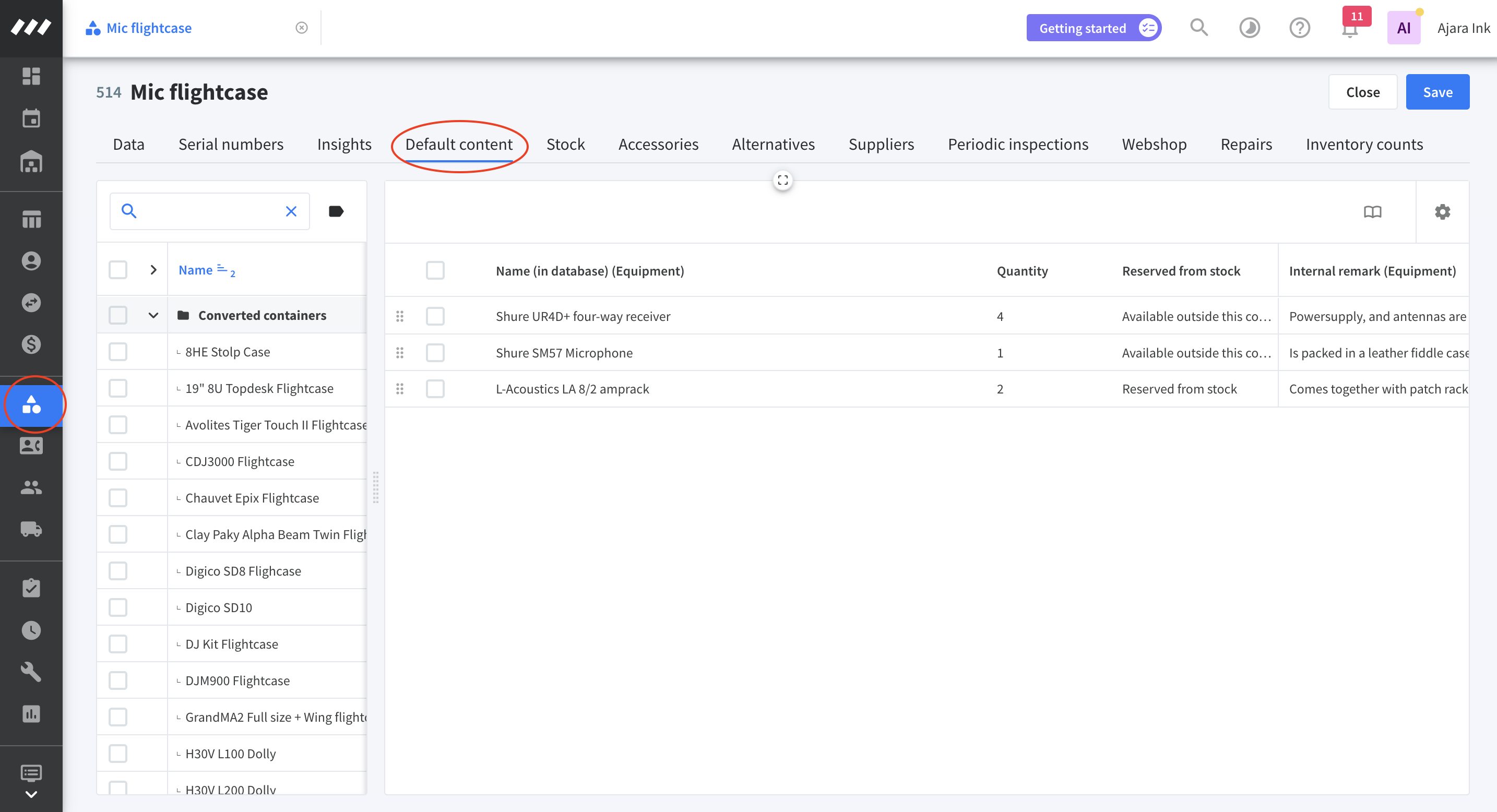Tick the 19" 8U Topdesk Flightcase checkbox
The height and width of the screenshot is (812, 1497).
[x=118, y=389]
